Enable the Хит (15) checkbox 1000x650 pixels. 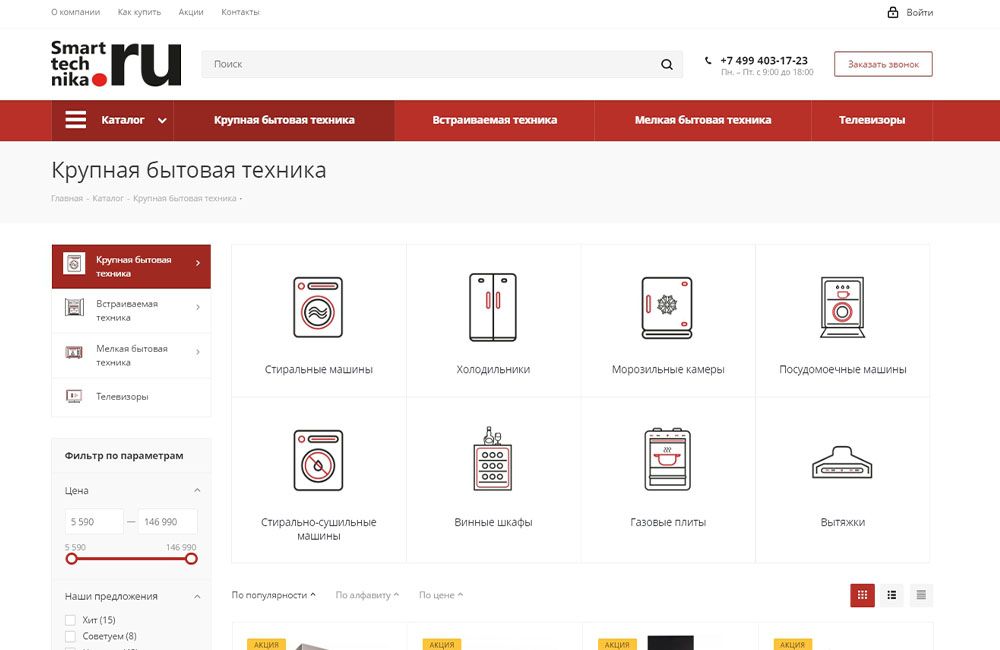point(71,620)
